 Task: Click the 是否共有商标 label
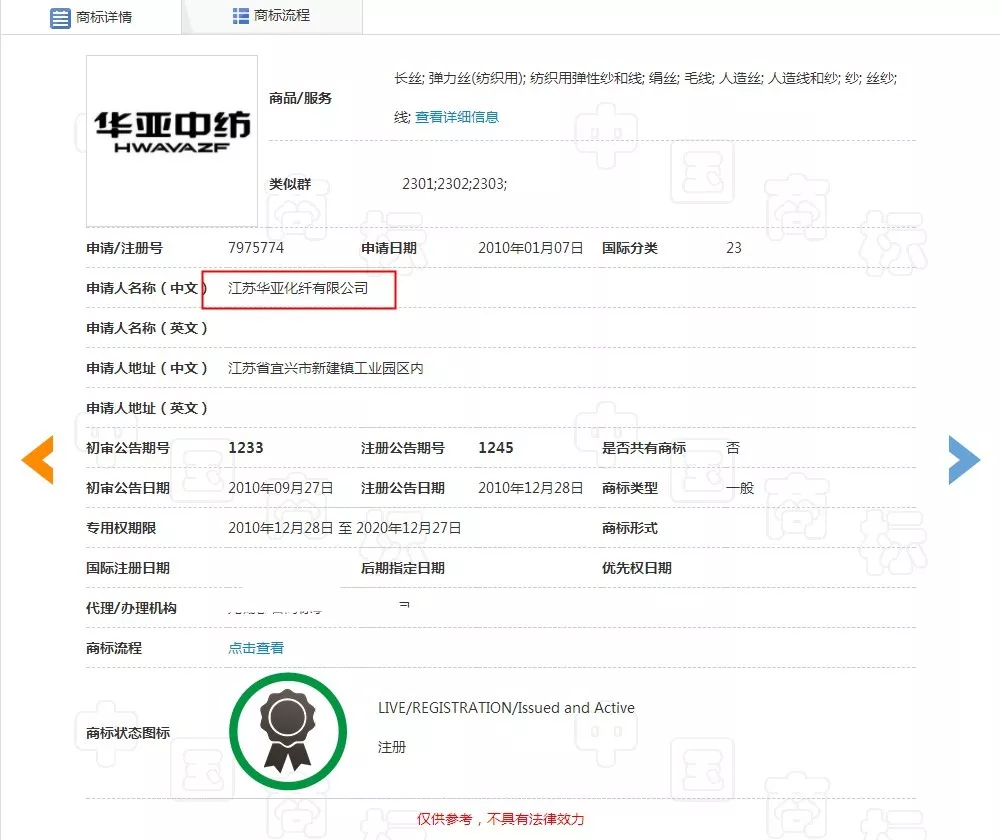pyautogui.click(x=643, y=448)
